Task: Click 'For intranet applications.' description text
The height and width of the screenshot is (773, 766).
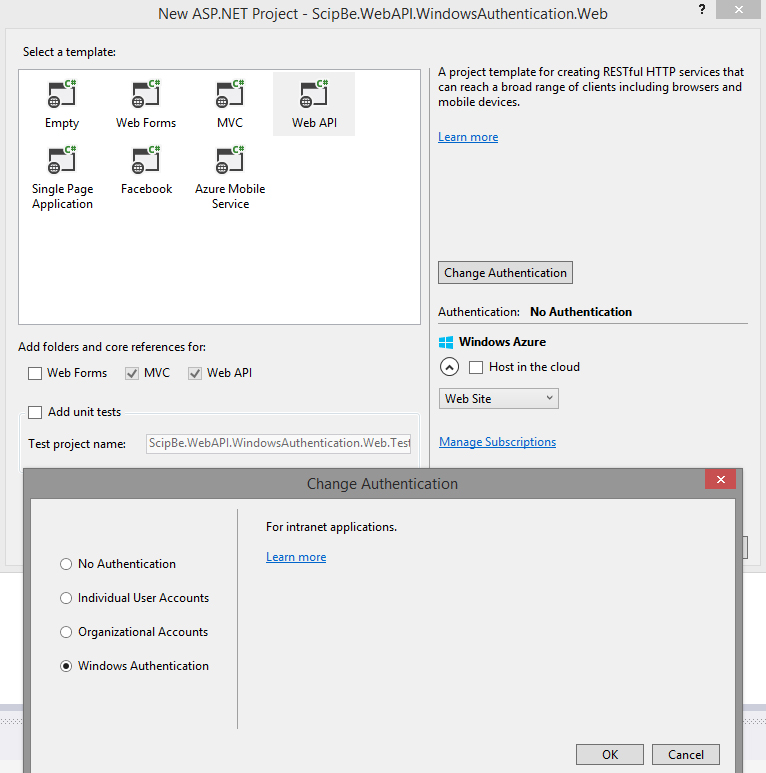Action: pos(331,527)
